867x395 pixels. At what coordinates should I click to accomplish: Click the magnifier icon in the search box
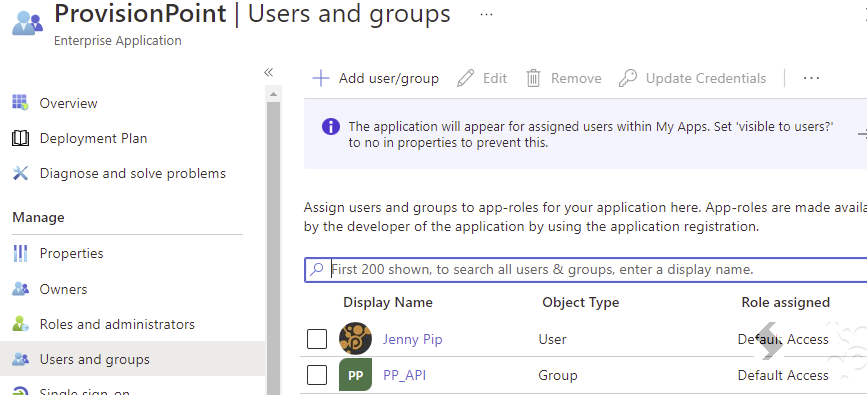tap(317, 270)
